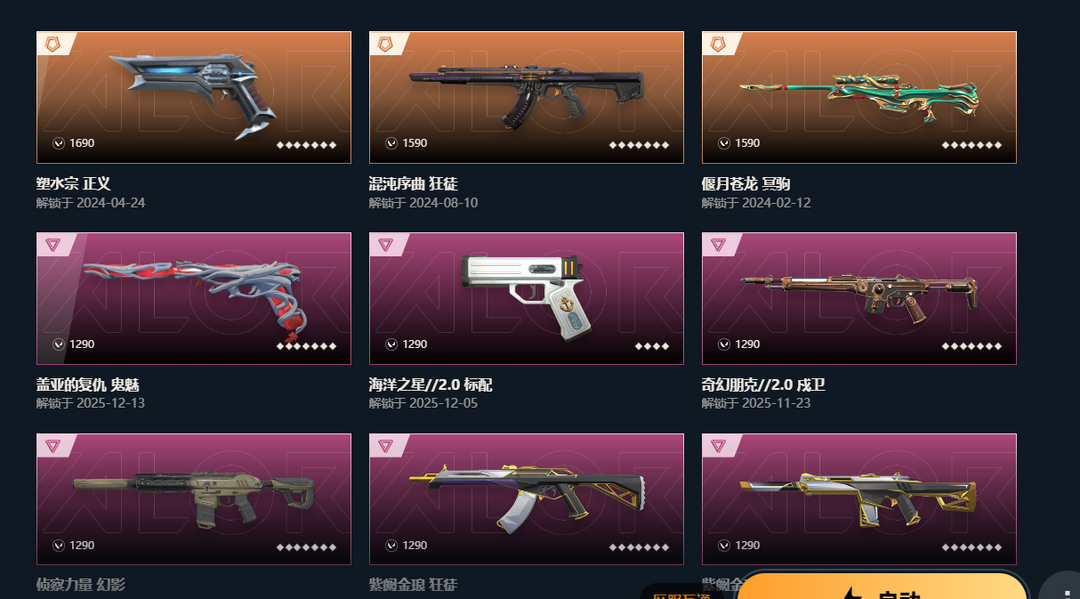Open the 塑水宗 正义 pistol skin thumbnail
The image size is (1080, 599).
tap(194, 97)
